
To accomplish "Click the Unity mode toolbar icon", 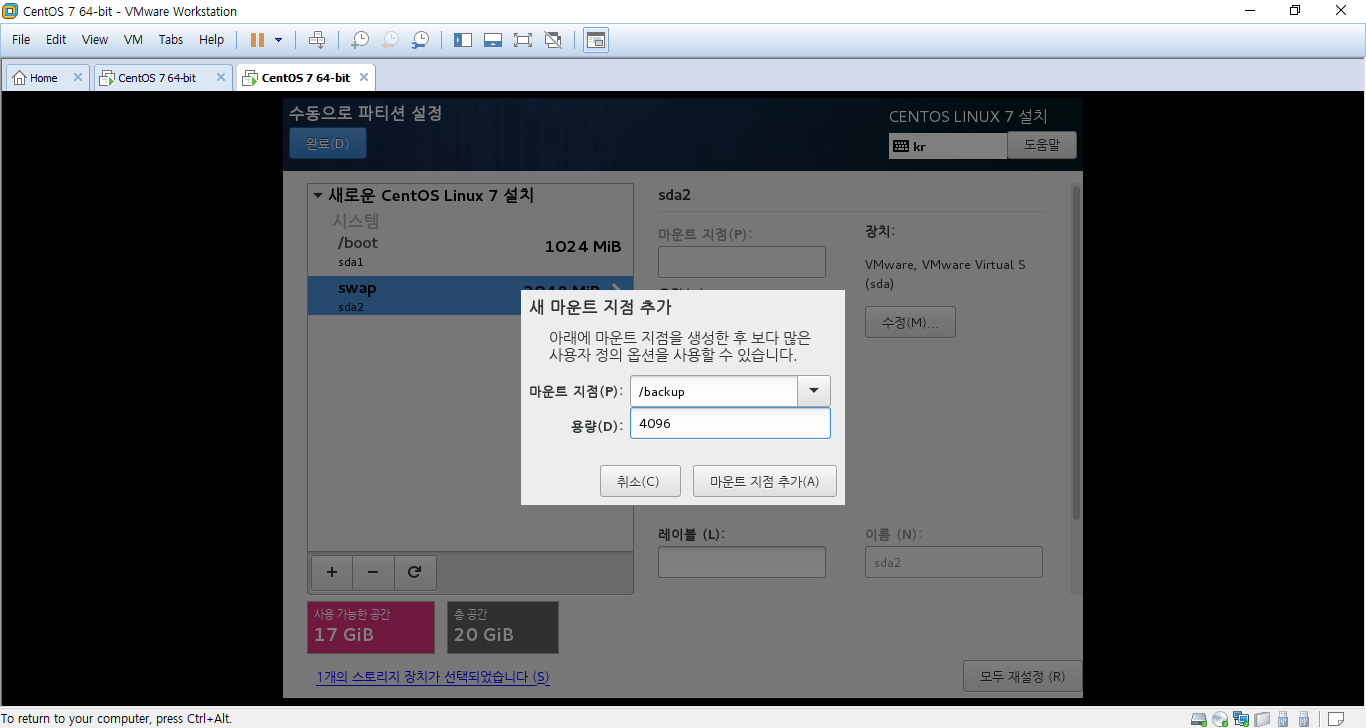I will pos(553,40).
